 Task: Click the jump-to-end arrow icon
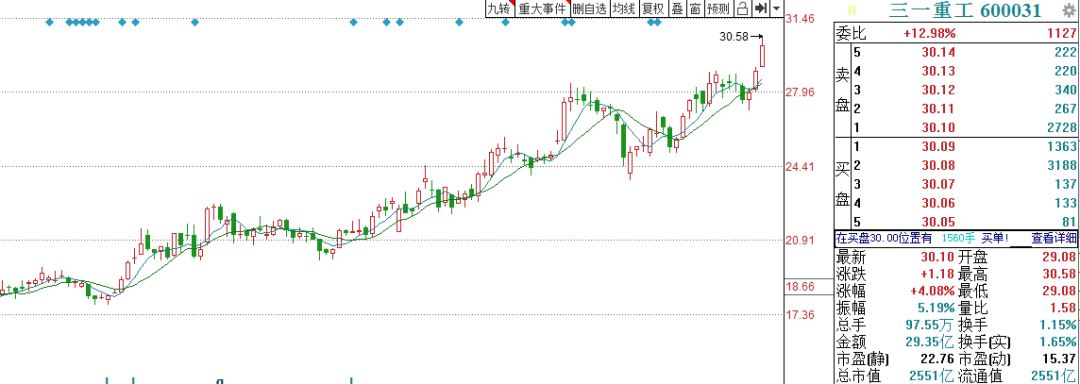tap(760, 8)
